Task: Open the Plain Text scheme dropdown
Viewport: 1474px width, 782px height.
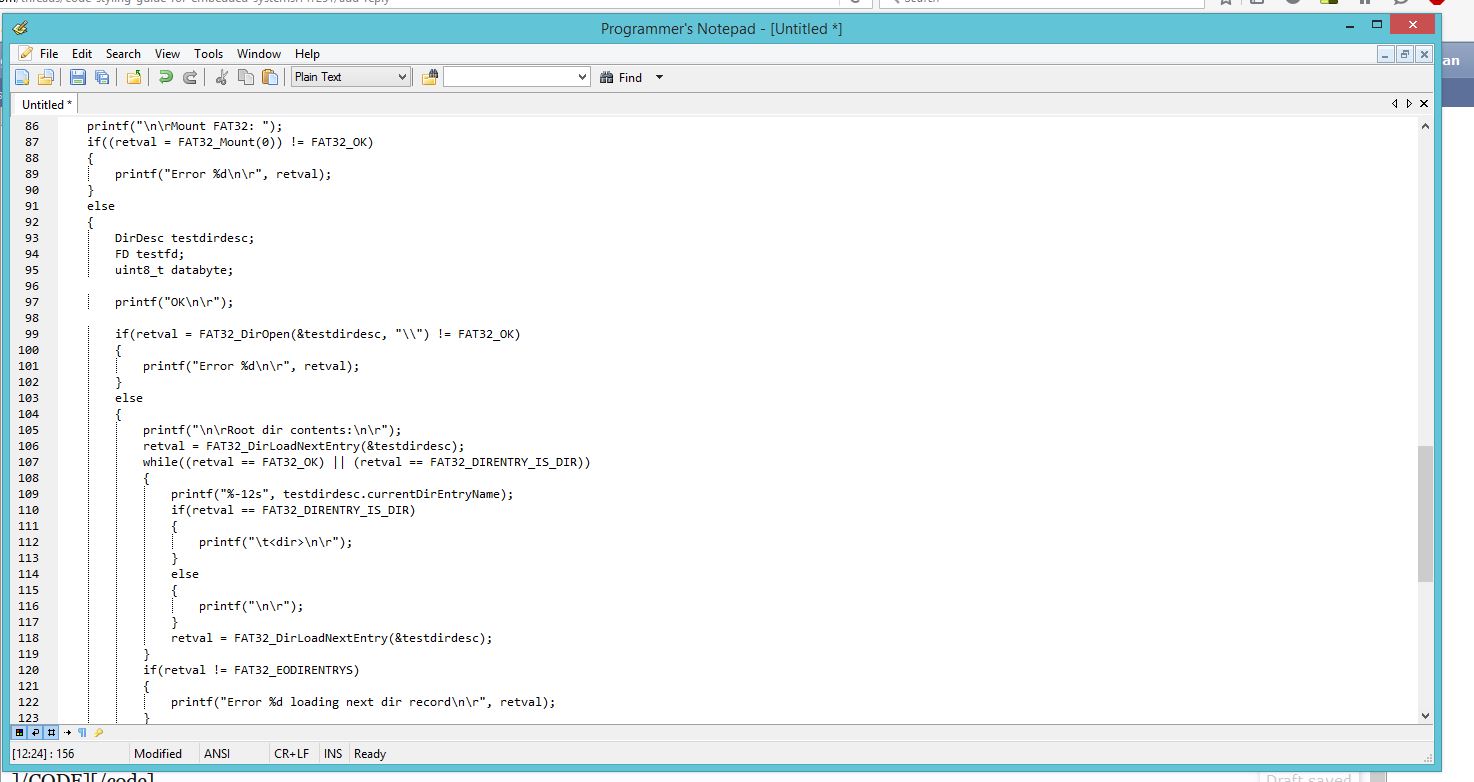Action: tap(351, 77)
